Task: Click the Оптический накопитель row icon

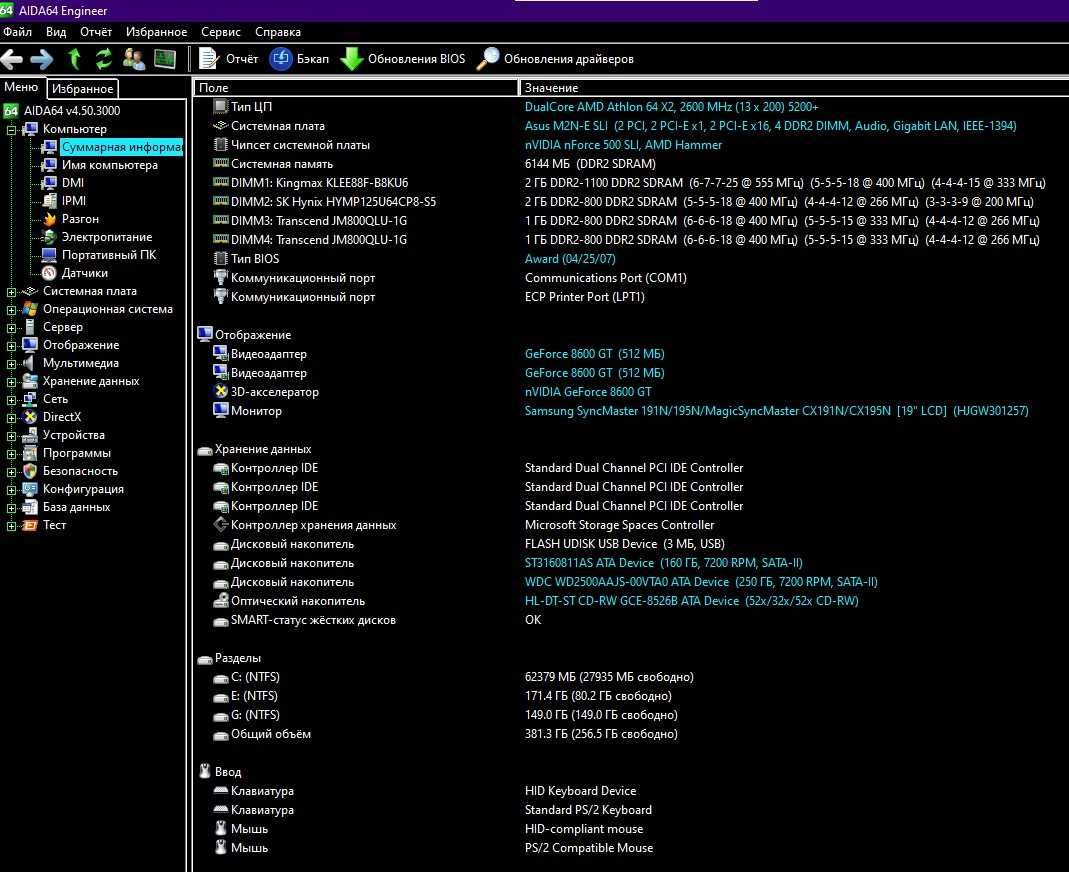Action: click(220, 601)
